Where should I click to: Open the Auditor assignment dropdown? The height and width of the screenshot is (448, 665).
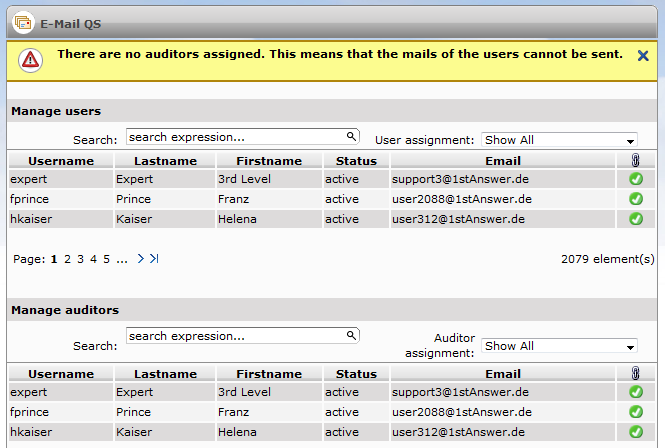pos(559,346)
